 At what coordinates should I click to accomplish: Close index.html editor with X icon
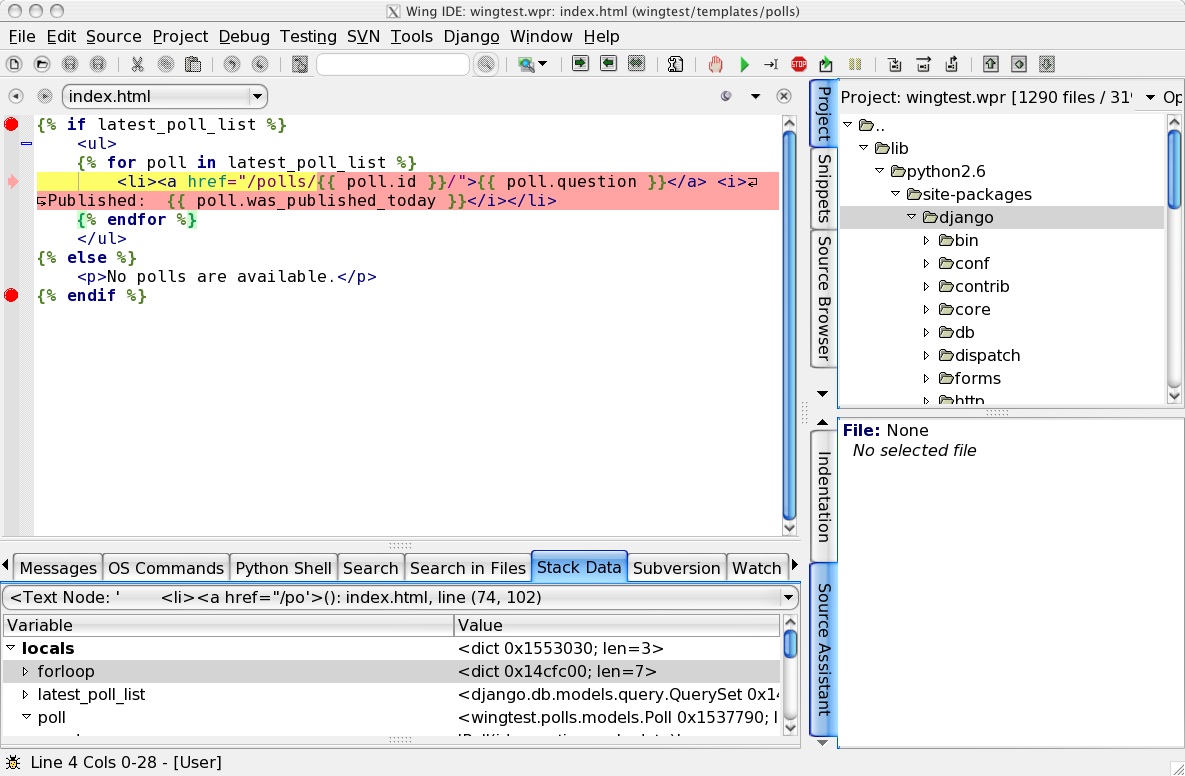pyautogui.click(x=784, y=96)
